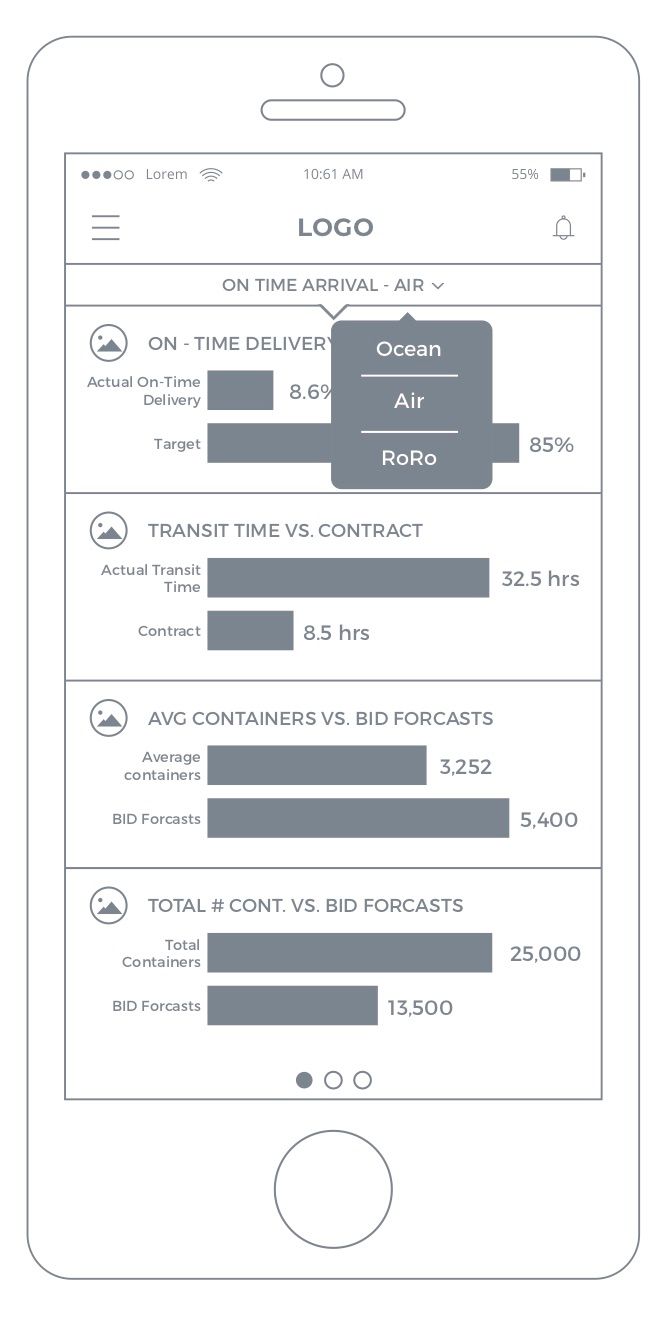Click the Total # Cont. image icon
Image resolution: width=666 pixels, height=1320 pixels.
point(109,905)
